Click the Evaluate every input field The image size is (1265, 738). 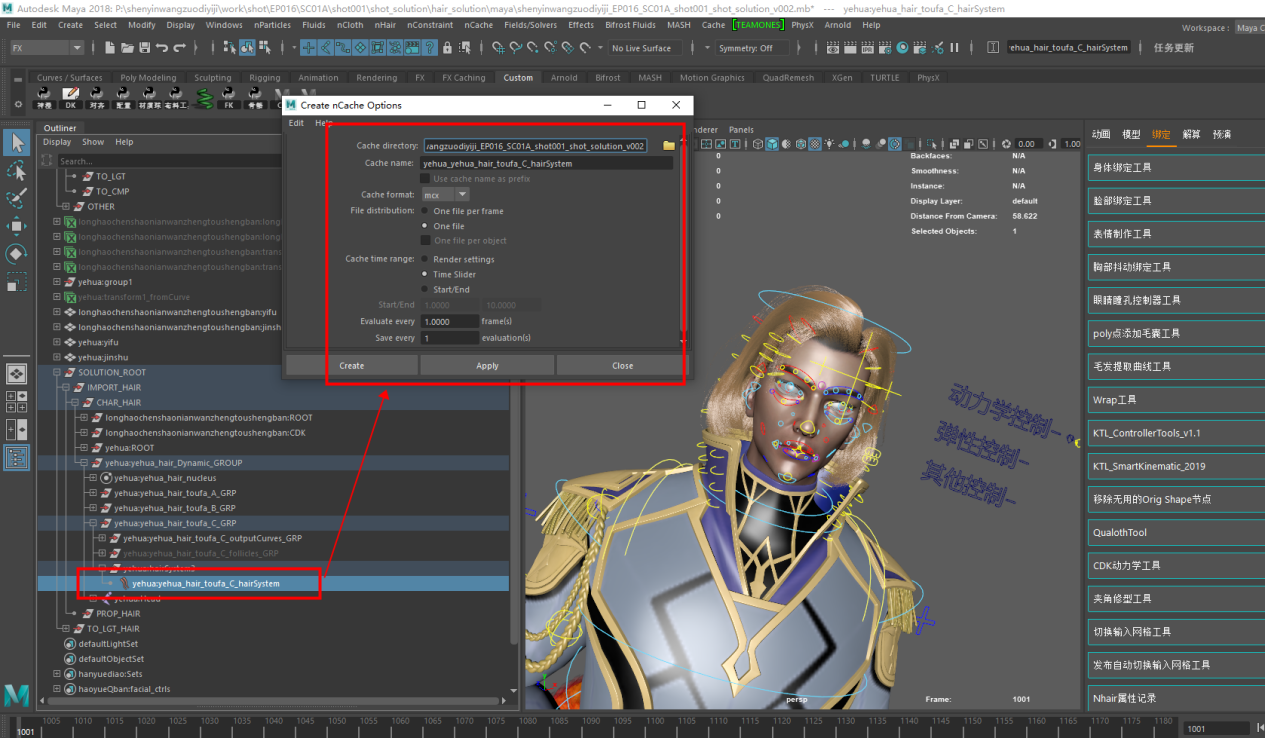tap(450, 322)
